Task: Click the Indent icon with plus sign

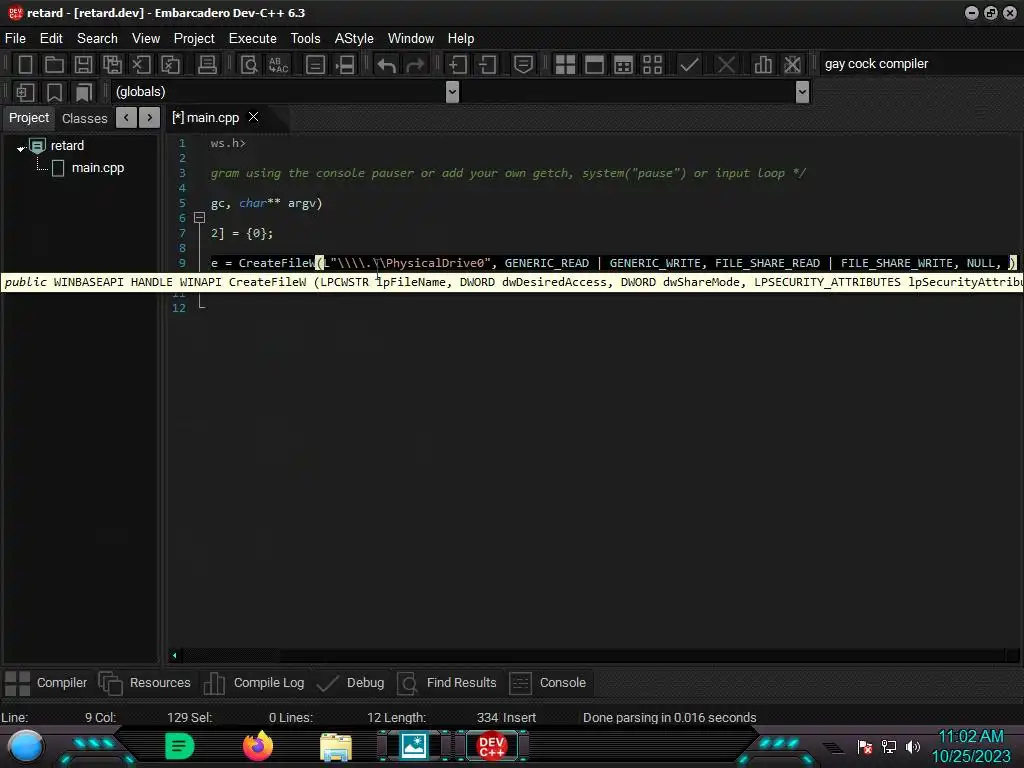Action: click(457, 65)
